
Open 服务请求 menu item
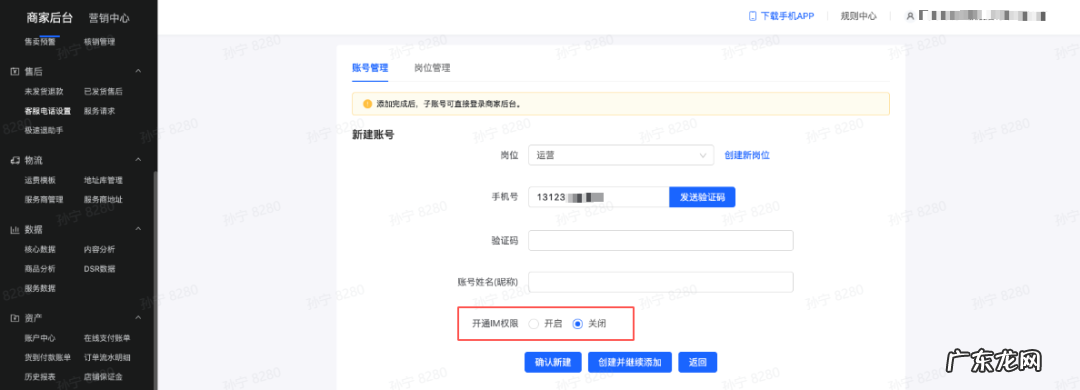(99, 110)
